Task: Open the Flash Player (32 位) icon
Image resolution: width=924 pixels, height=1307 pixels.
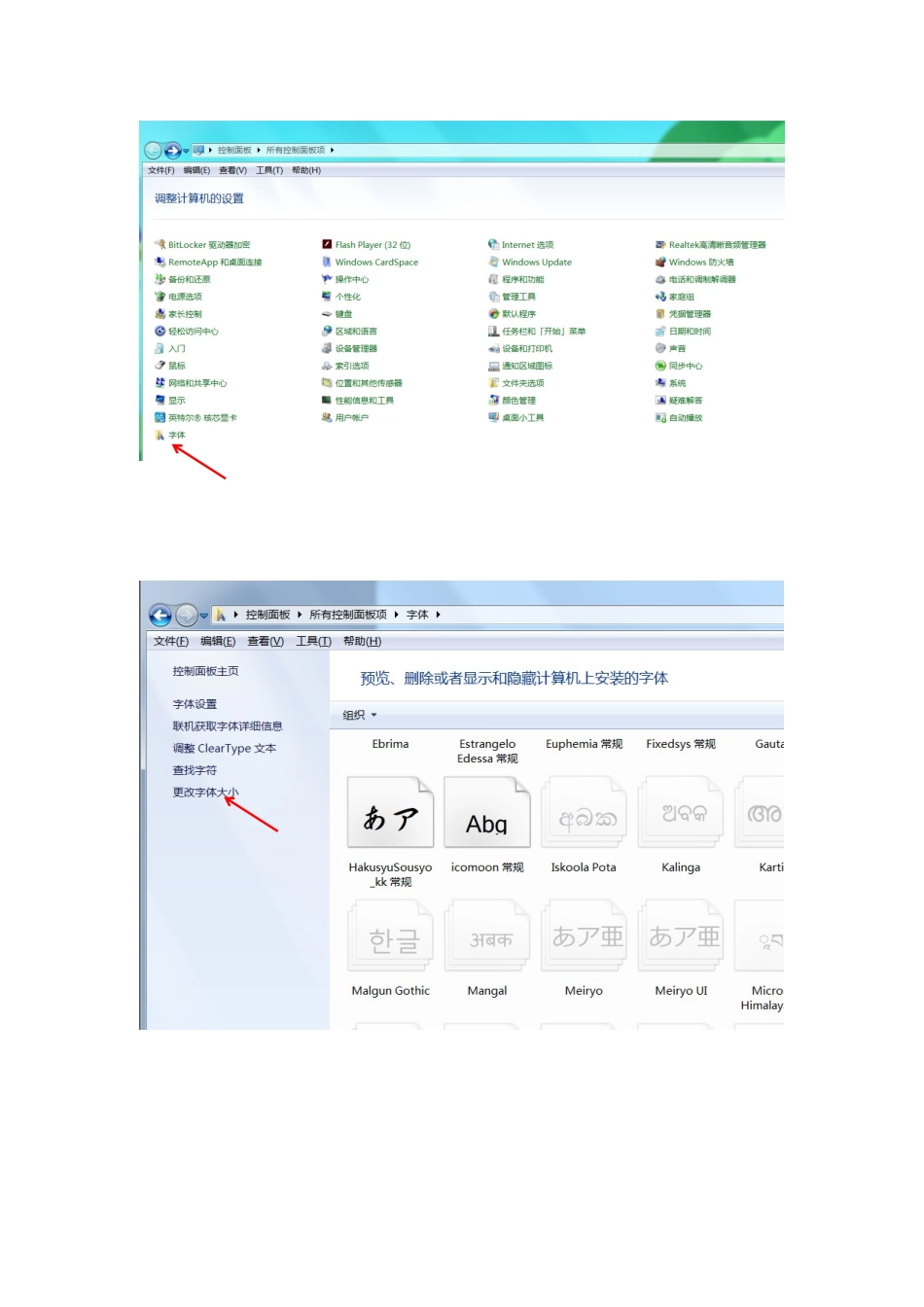Action: (x=327, y=245)
